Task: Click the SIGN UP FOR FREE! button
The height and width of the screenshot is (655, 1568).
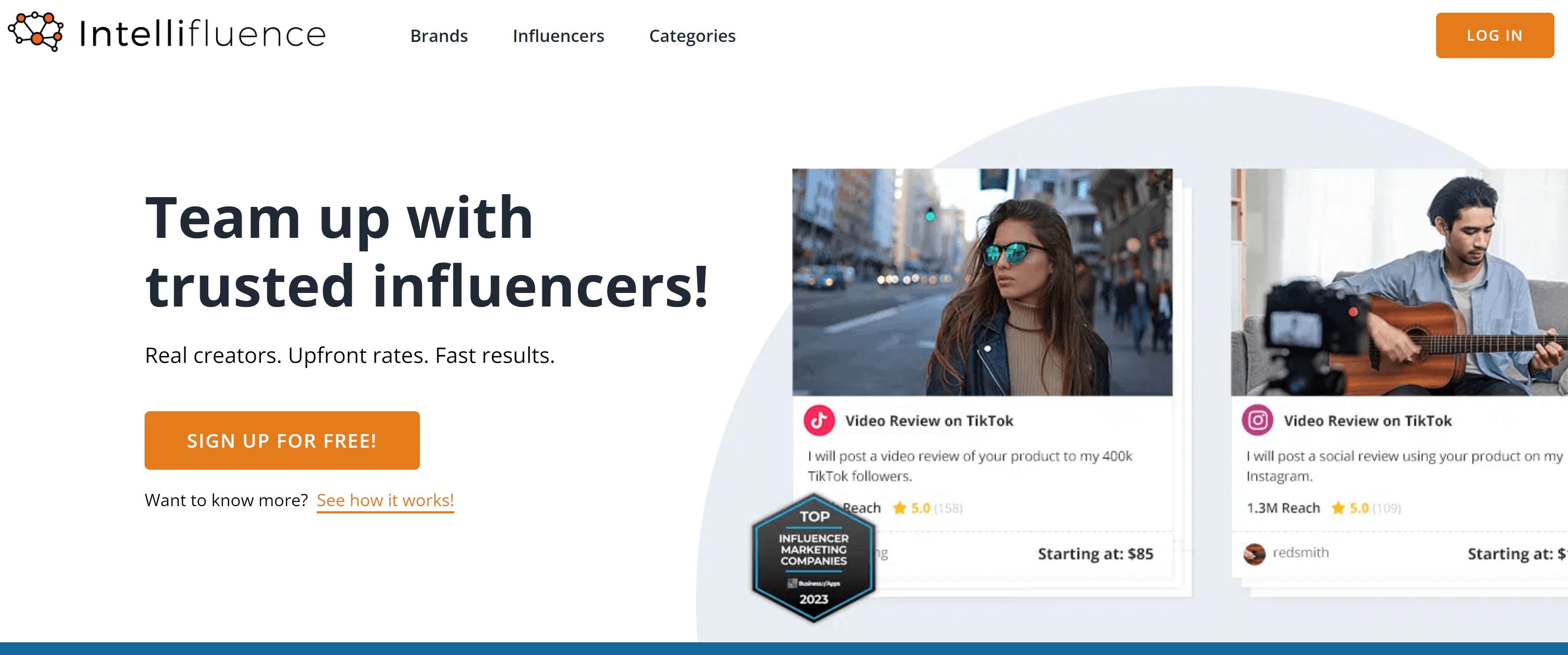Action: [282, 440]
